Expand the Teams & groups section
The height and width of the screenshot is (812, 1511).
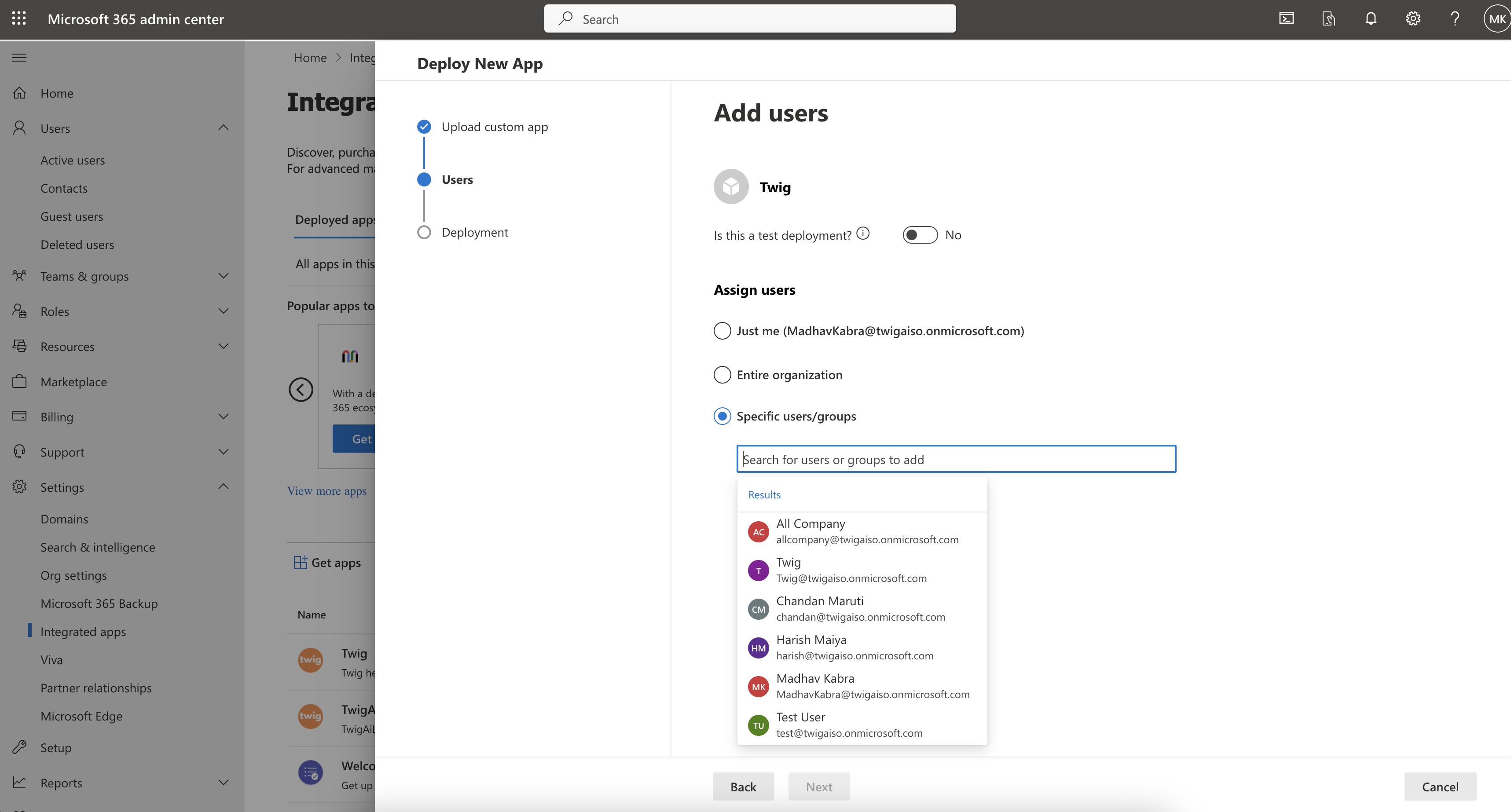click(x=224, y=275)
